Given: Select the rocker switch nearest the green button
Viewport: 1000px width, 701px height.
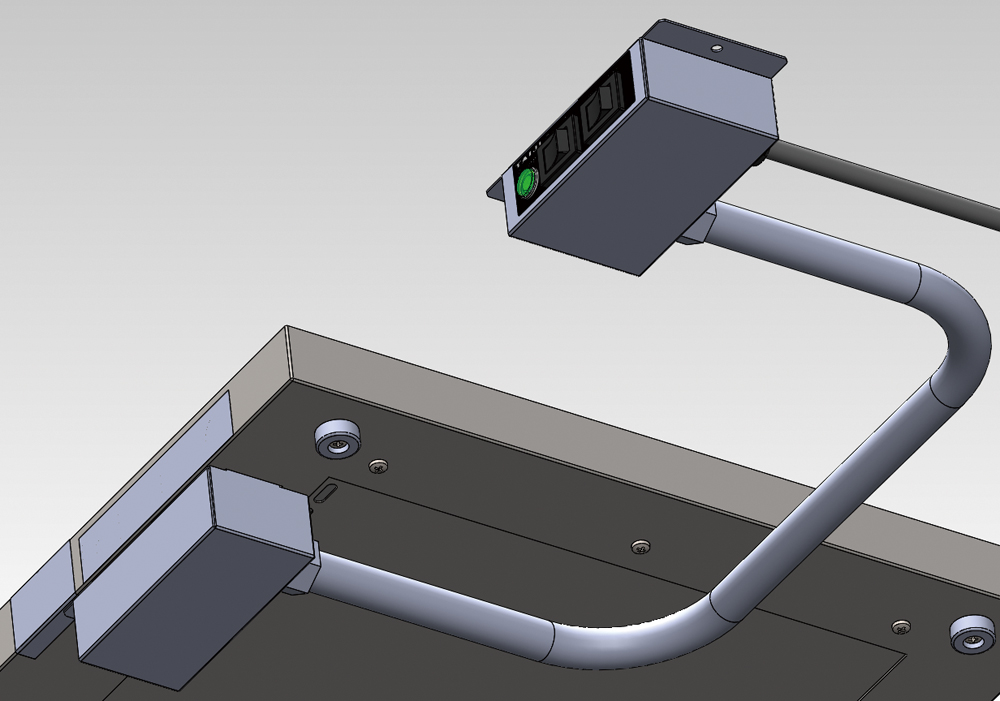Looking at the screenshot, I should point(557,148).
